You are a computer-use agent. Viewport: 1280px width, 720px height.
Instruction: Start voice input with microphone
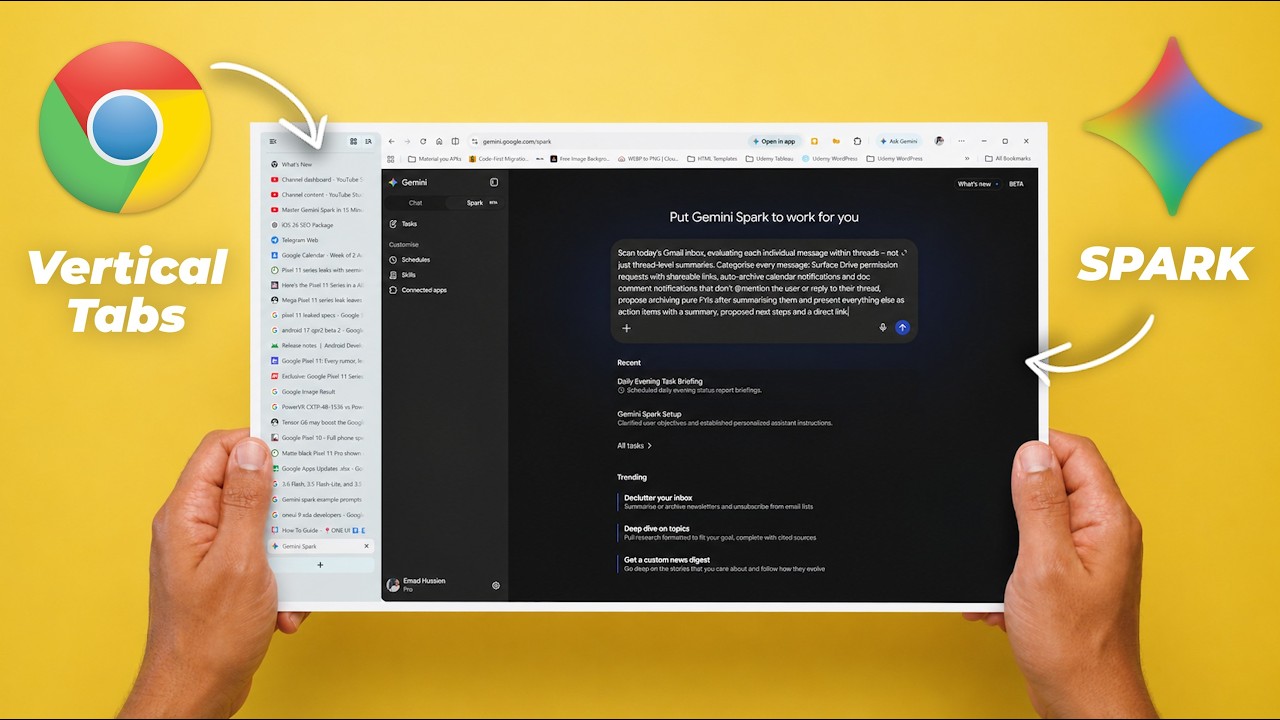click(883, 327)
